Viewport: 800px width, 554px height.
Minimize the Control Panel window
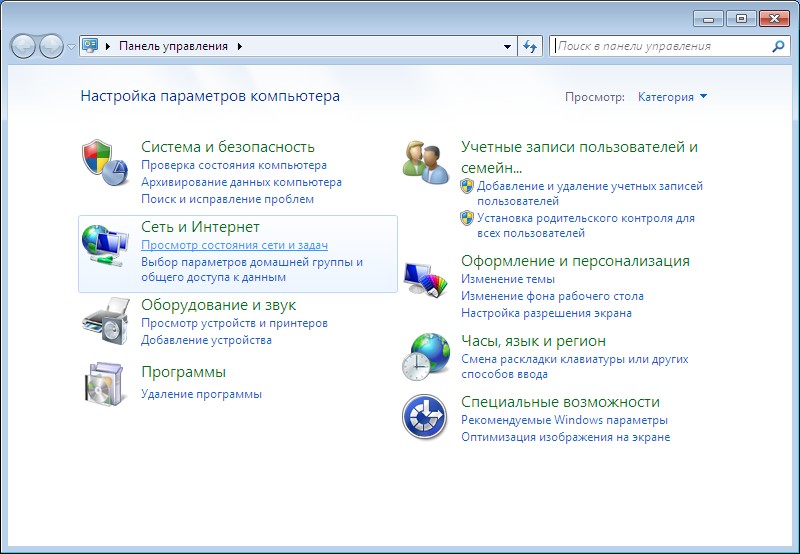pos(708,19)
